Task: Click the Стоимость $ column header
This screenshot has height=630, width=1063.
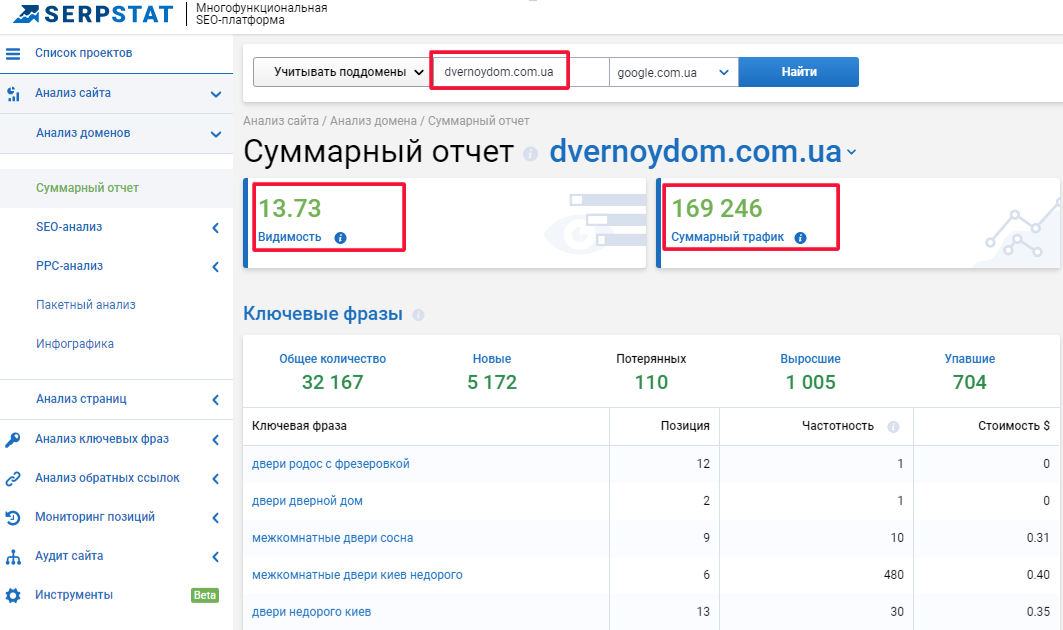Action: tap(1014, 426)
